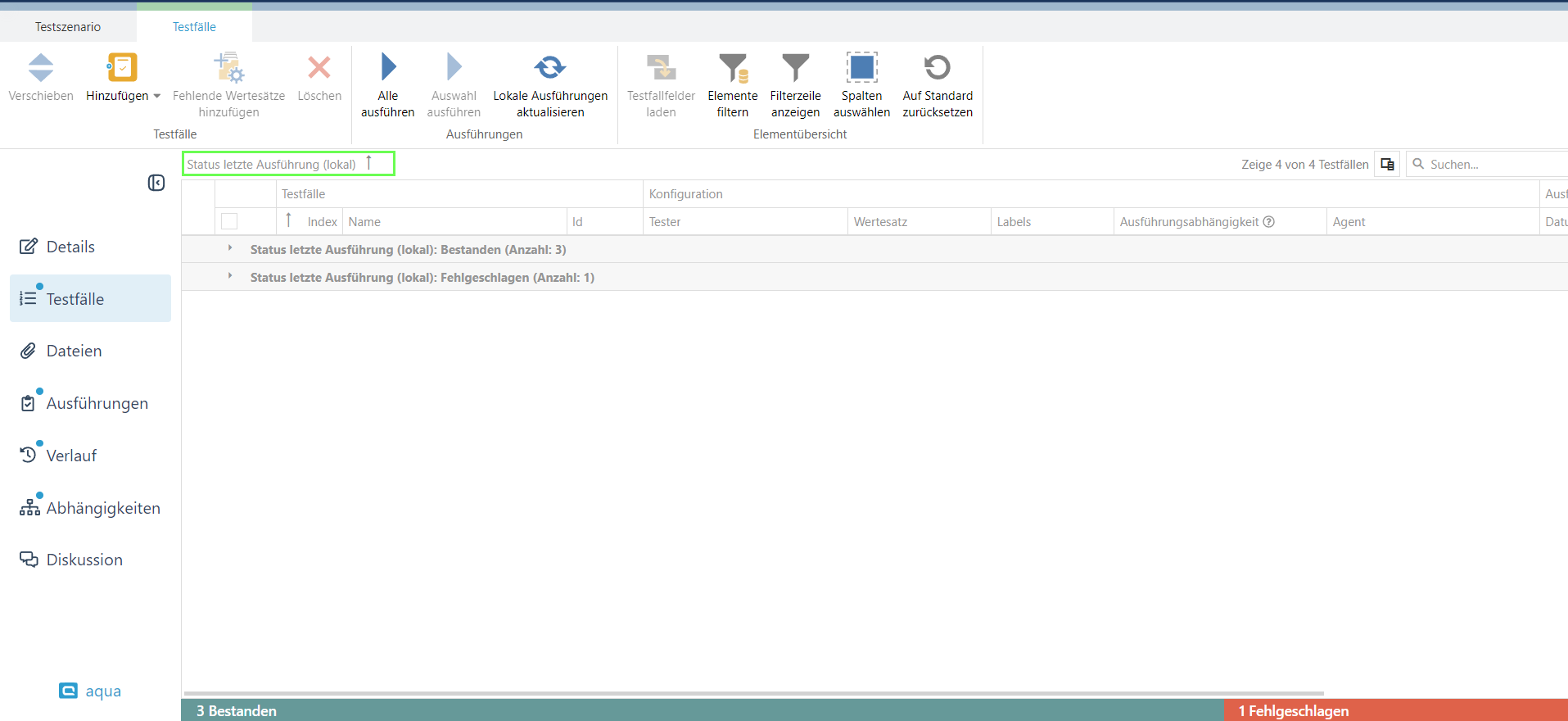Viewport: 1568px width, 721px height.
Task: Switch to the Testszenario tab
Action: click(68, 27)
